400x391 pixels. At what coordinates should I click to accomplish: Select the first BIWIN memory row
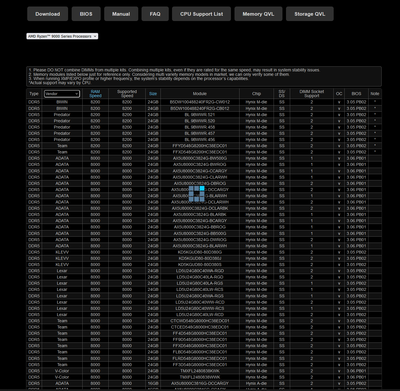204,102
